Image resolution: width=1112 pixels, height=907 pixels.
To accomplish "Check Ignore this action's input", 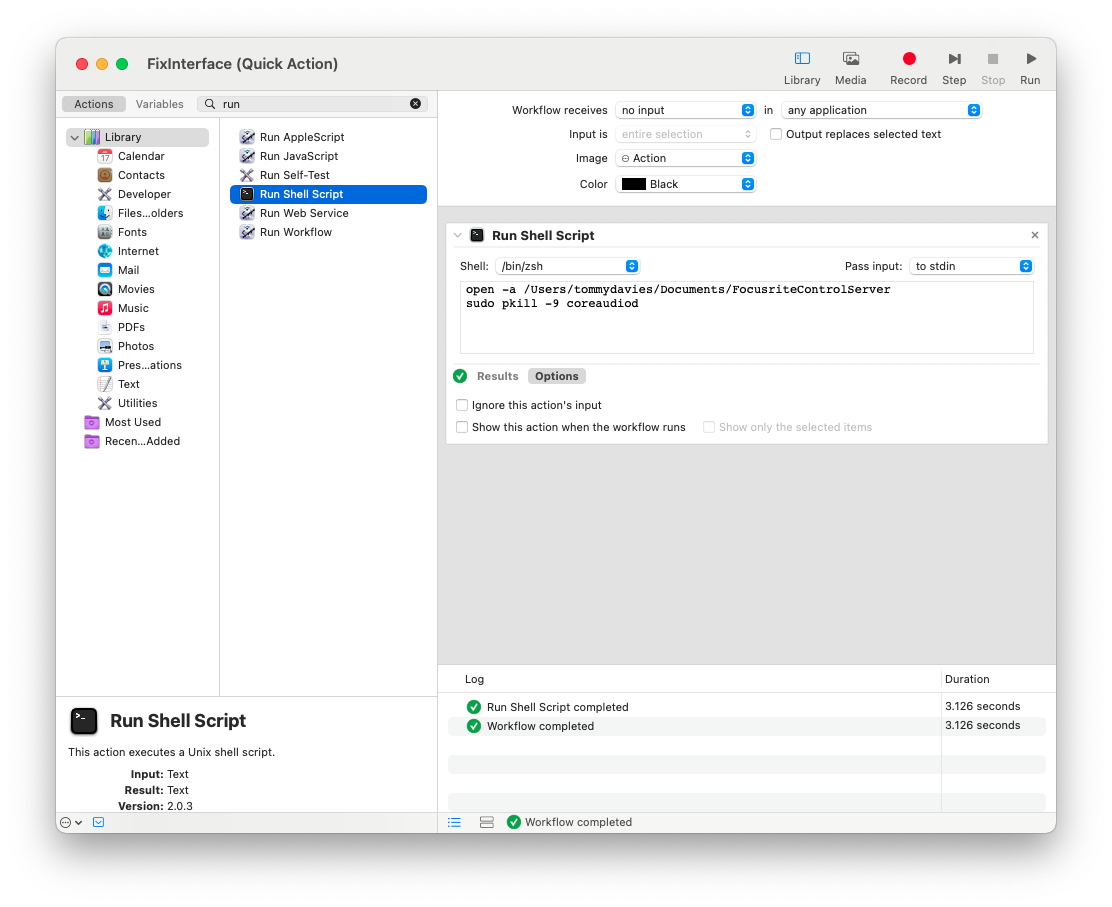I will 462,405.
